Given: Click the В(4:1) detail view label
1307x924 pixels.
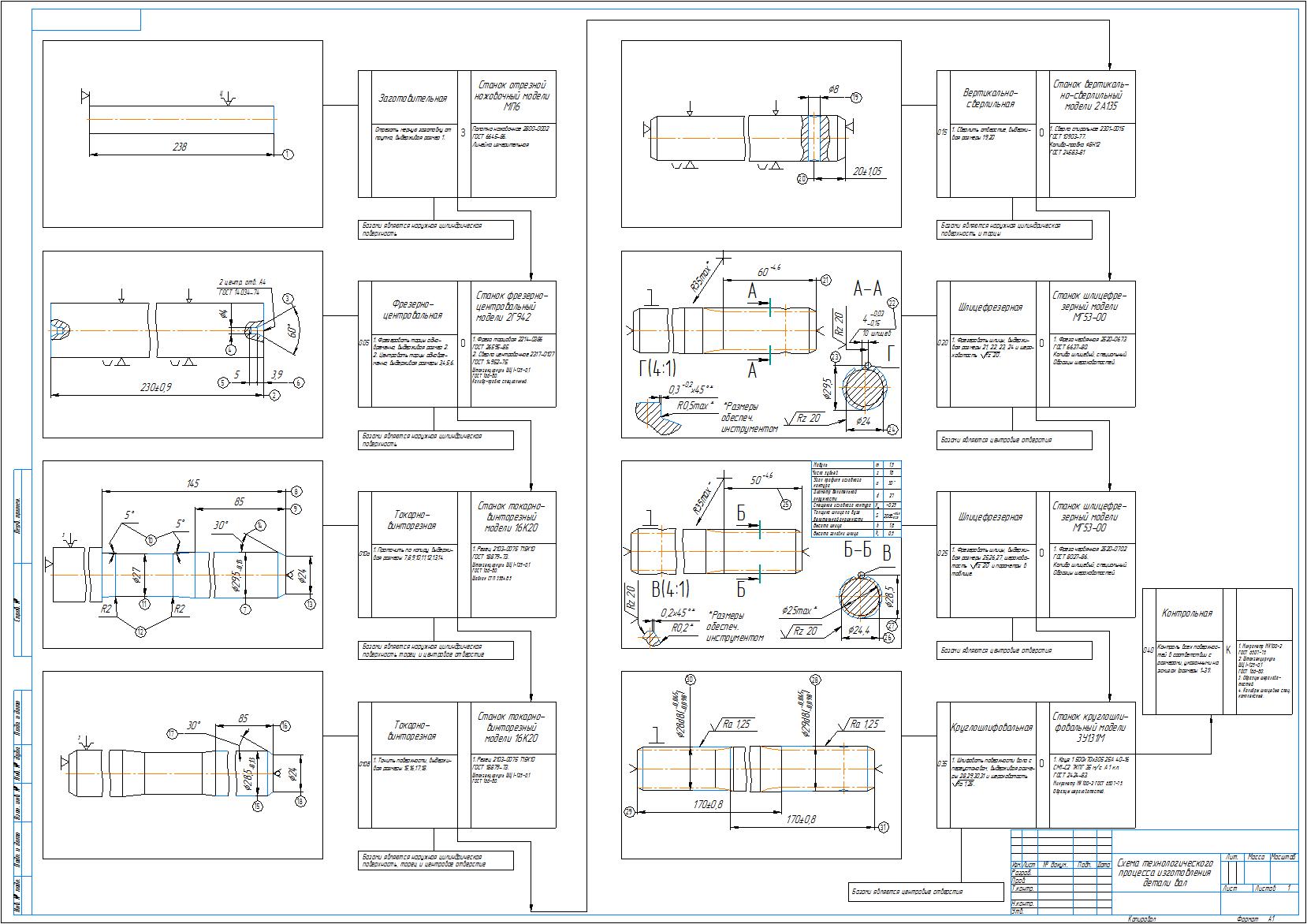Looking at the screenshot, I should 670,587.
